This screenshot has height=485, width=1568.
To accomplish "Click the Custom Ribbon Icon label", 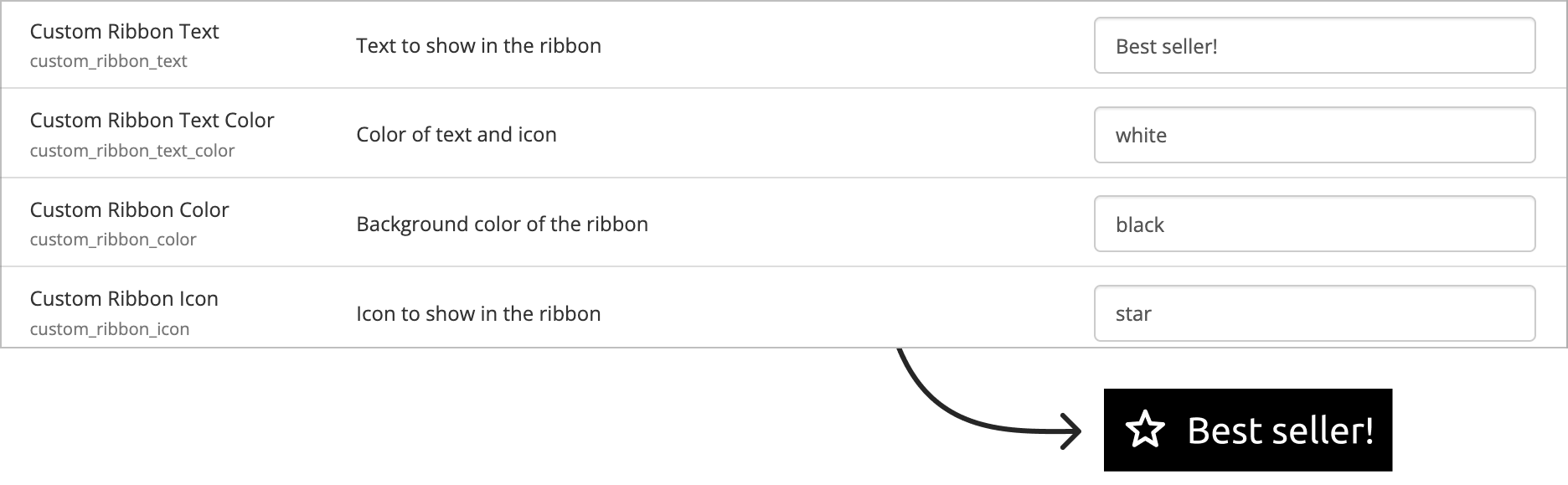I will (x=124, y=299).
